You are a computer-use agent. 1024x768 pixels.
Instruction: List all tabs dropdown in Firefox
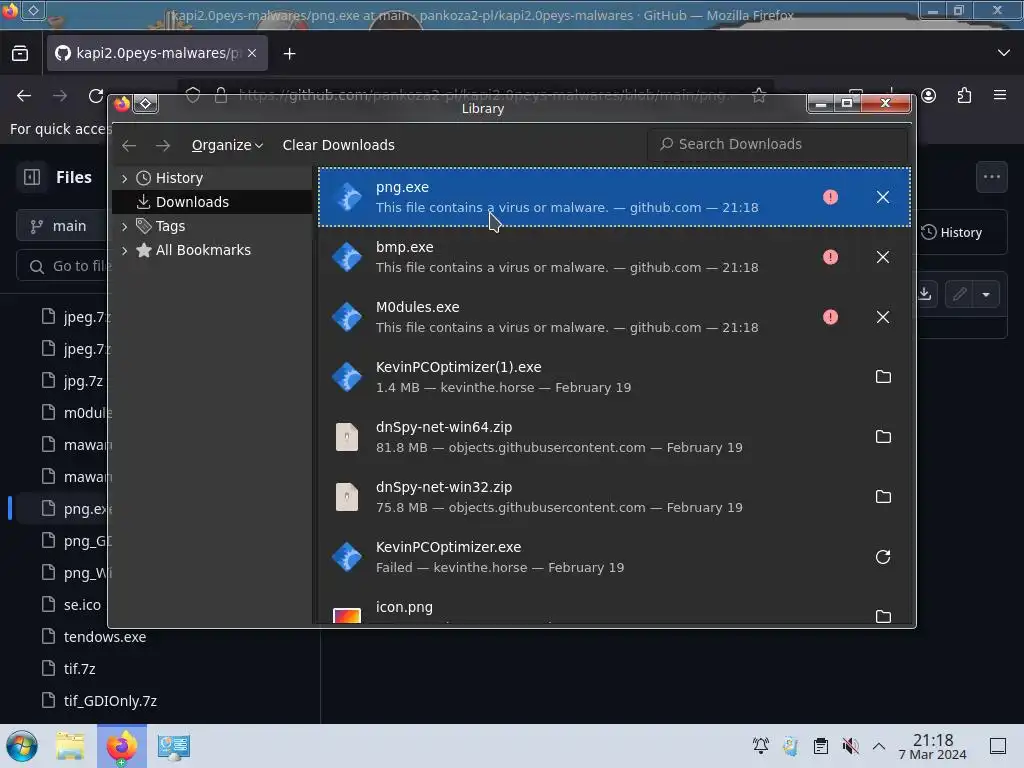[1004, 53]
